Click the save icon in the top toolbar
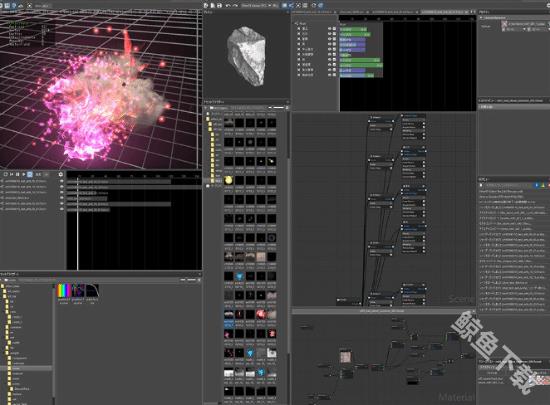This screenshot has width=550, height=405. coord(219,6)
